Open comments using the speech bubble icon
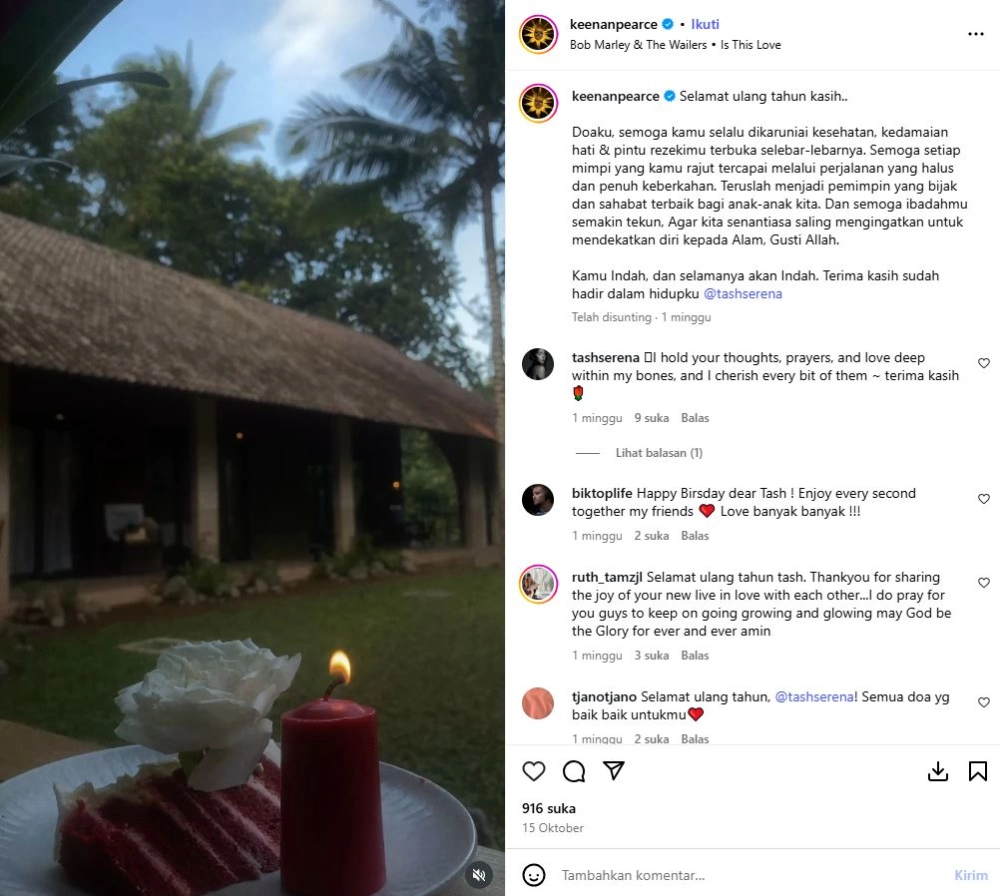This screenshot has width=1000, height=896. [573, 771]
